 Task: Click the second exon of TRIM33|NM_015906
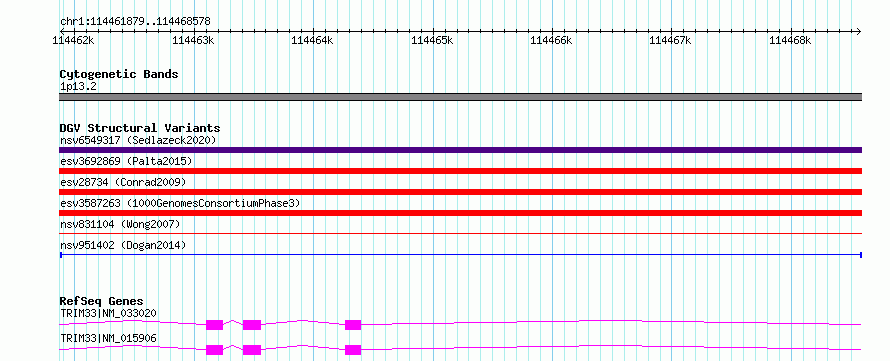252,350
